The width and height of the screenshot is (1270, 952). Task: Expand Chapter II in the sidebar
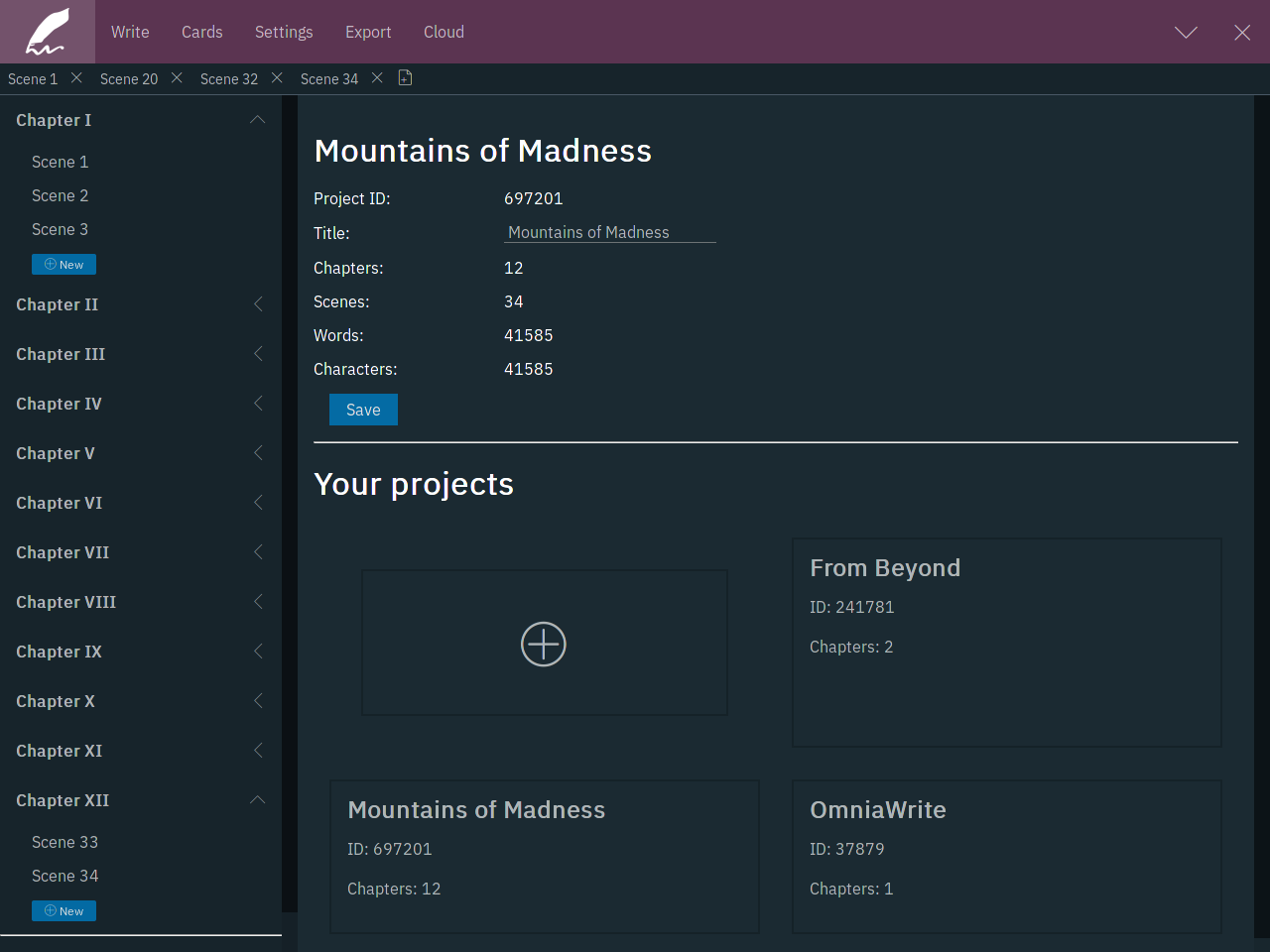(258, 304)
